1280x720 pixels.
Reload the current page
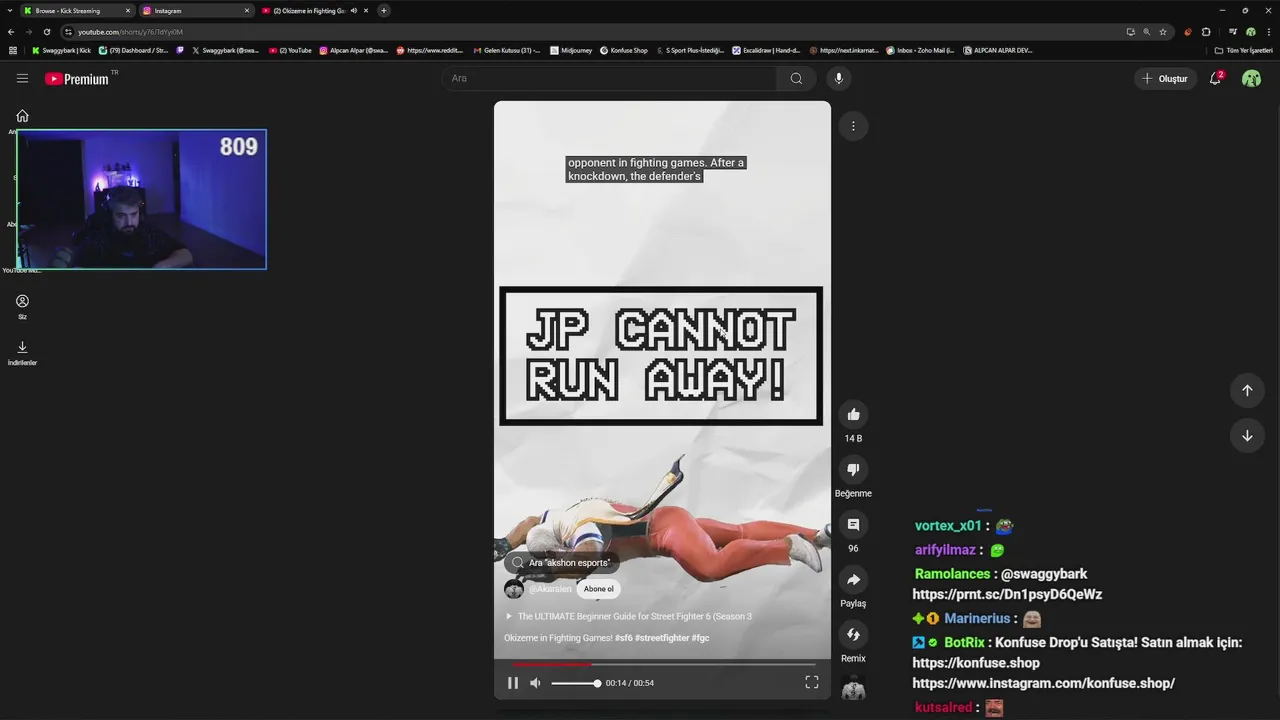46,32
